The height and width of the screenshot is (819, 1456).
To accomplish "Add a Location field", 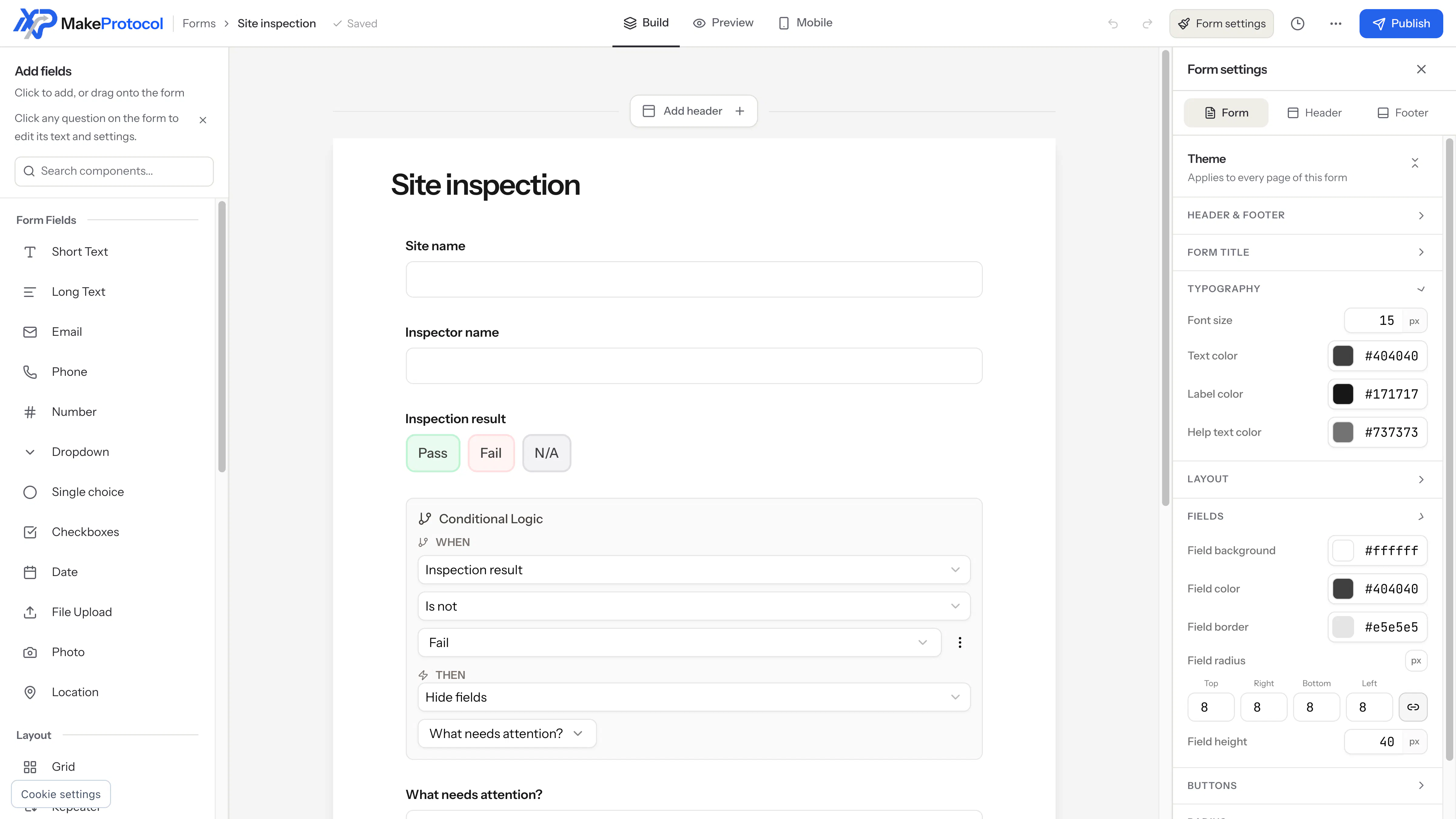I will click(107, 693).
